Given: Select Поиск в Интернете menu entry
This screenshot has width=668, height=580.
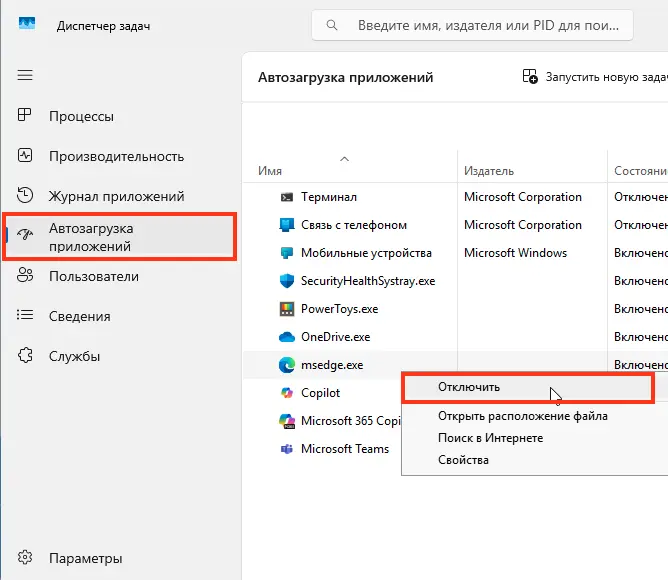Looking at the screenshot, I should 490,438.
